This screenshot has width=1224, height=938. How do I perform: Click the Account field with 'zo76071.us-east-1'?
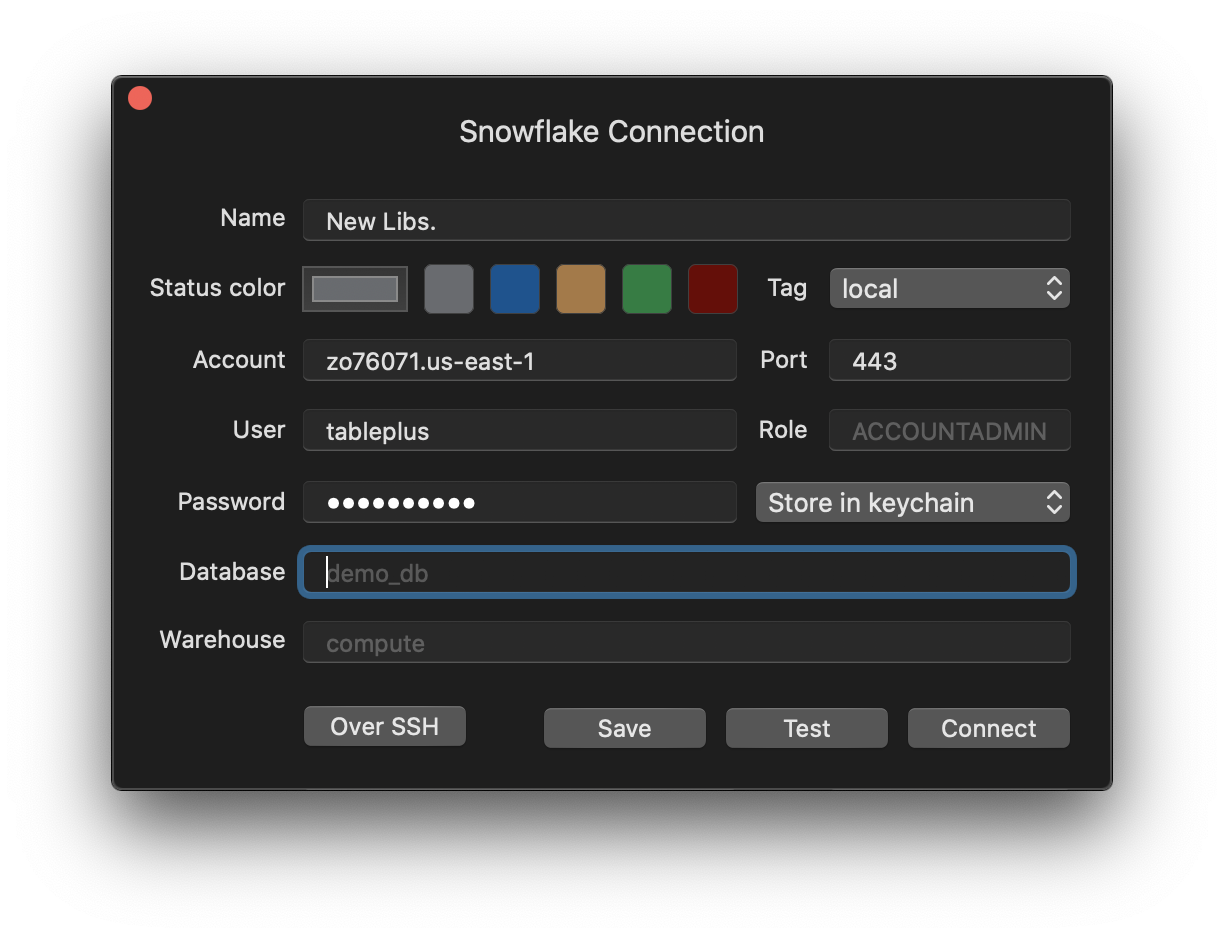pos(519,360)
